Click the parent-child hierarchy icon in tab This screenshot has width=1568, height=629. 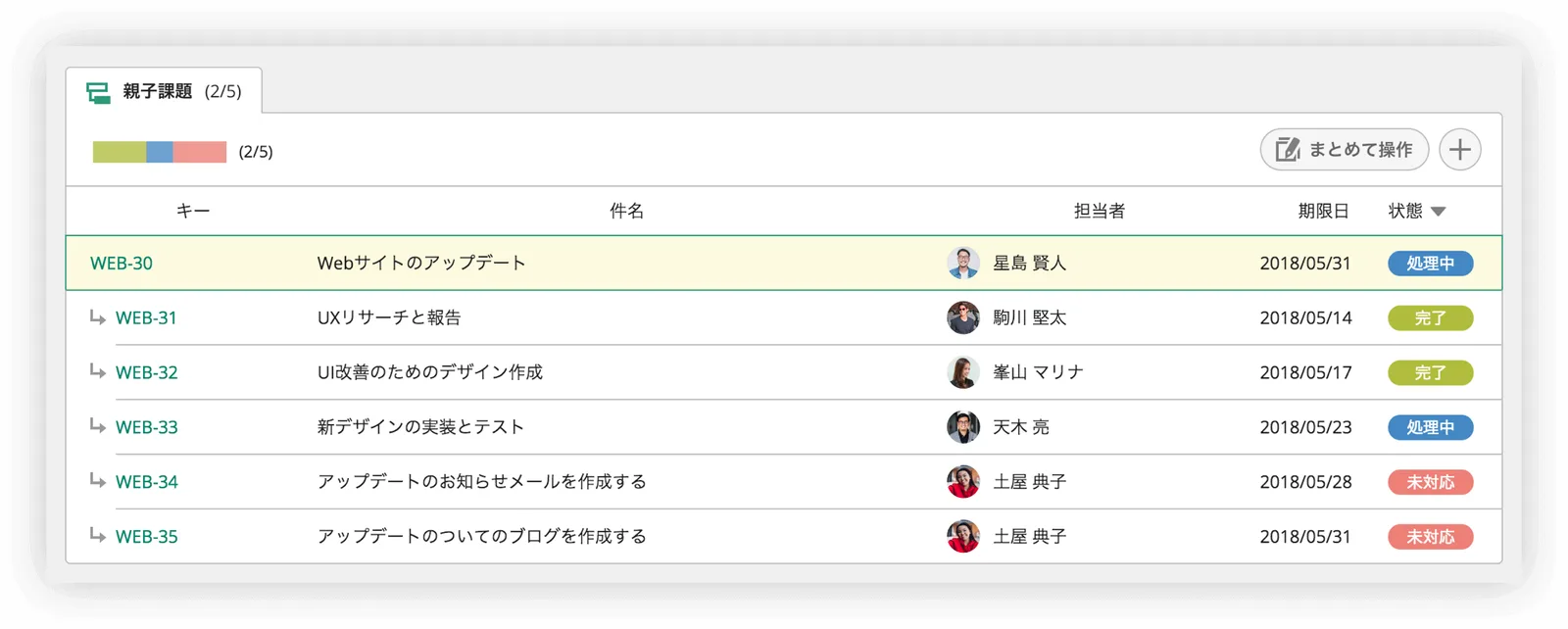pos(98,92)
